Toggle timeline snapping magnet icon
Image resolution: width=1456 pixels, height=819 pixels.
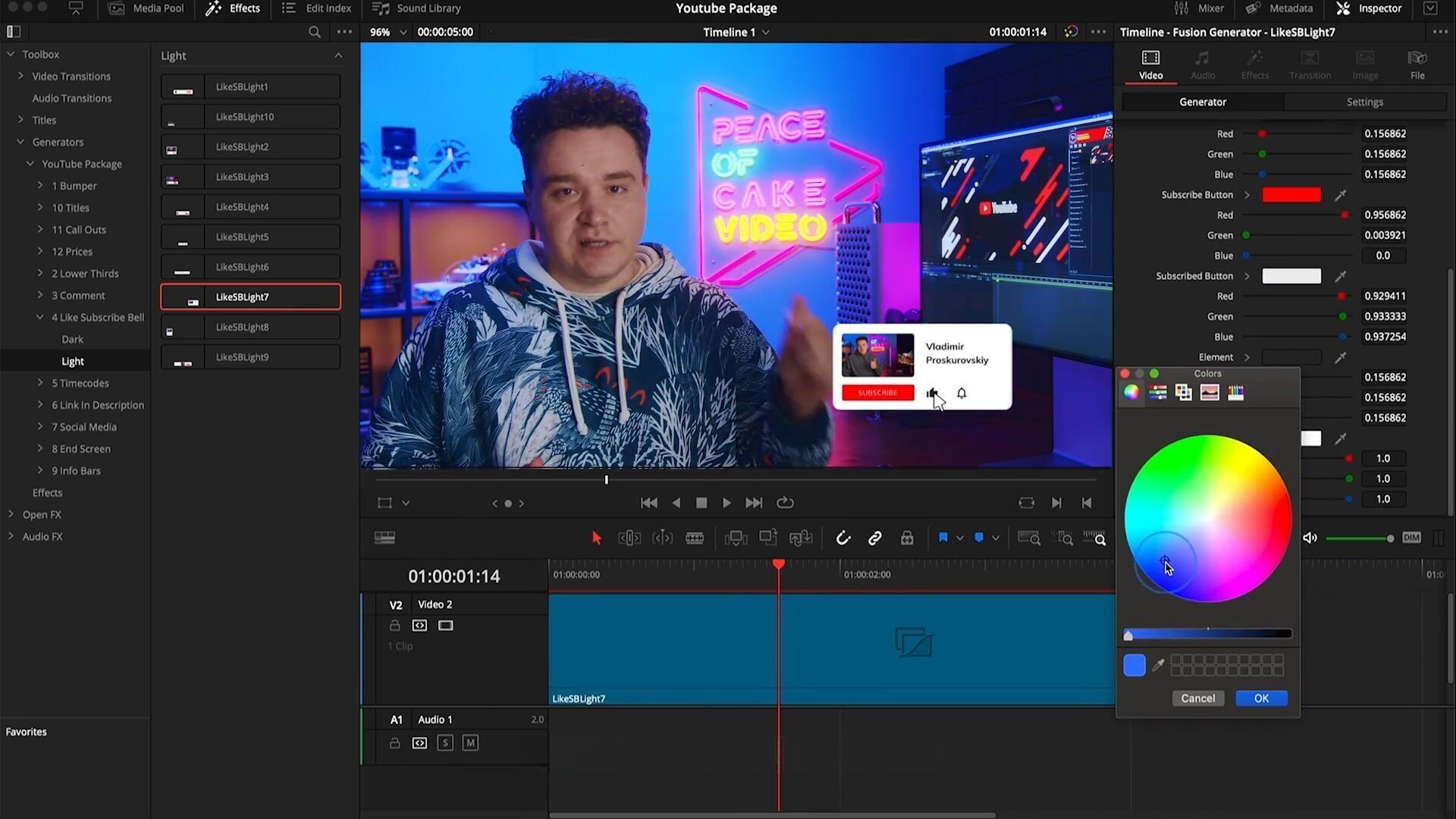(x=843, y=538)
